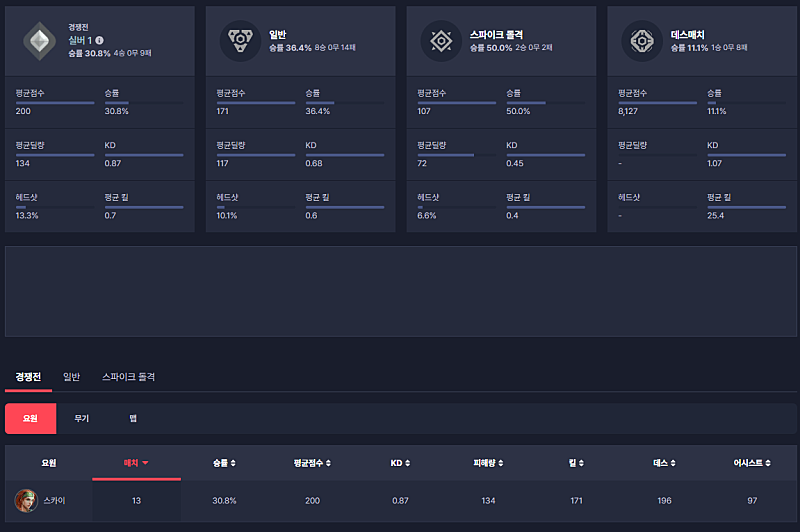Click the 스파이크 돌격 card title
Screen dimensions: 800x532
(x=496, y=35)
